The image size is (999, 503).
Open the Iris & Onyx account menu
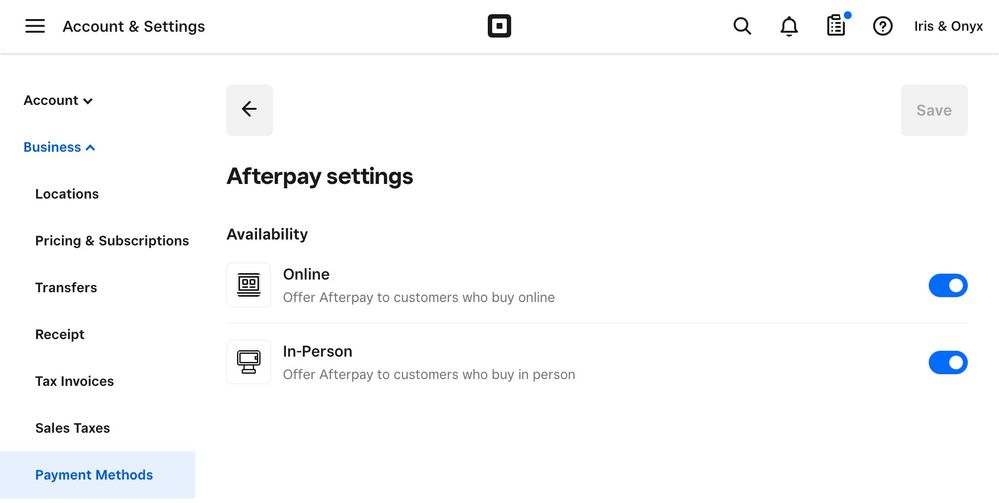948,26
